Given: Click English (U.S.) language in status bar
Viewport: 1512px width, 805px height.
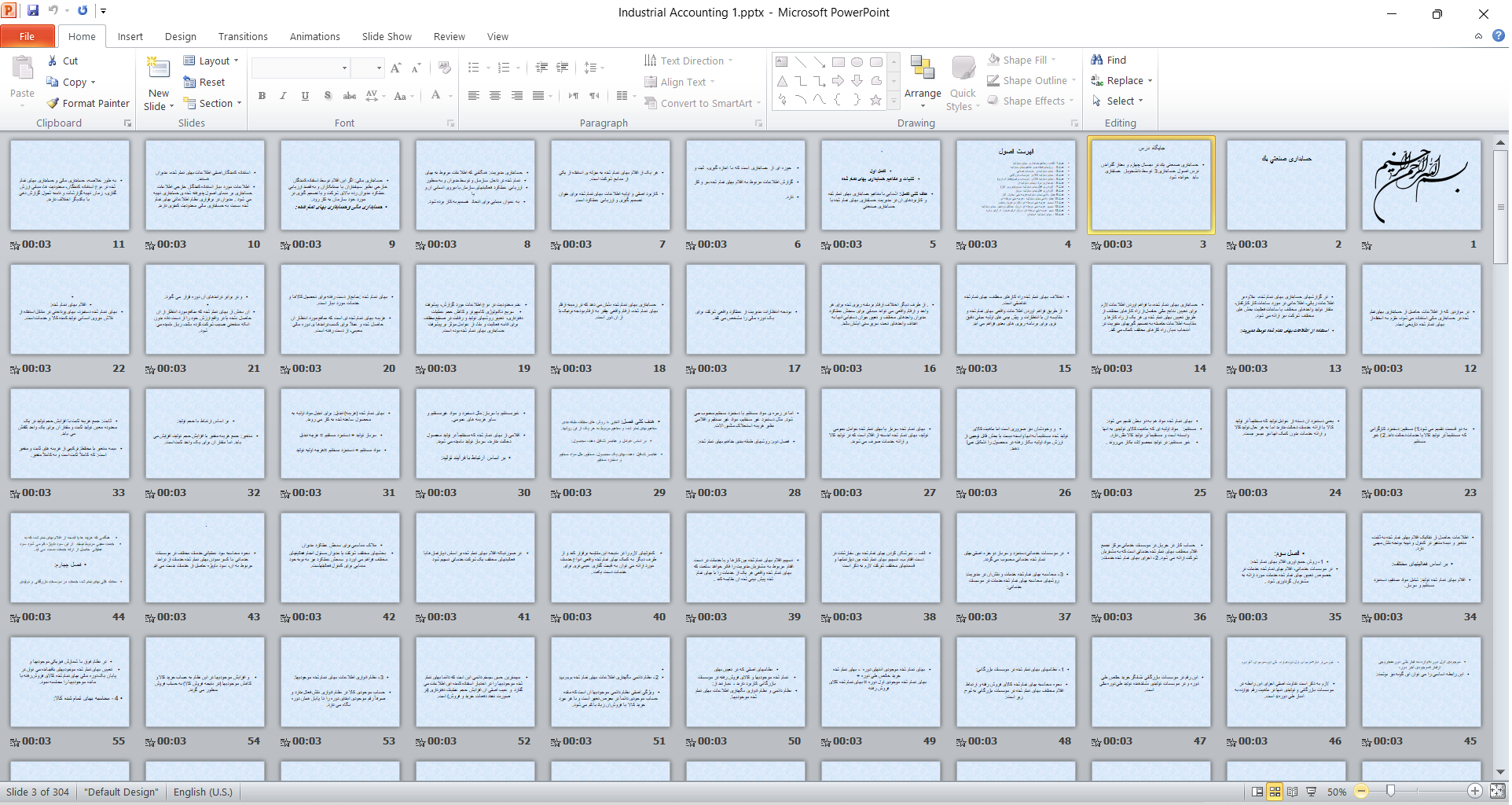Looking at the screenshot, I should tap(203, 792).
